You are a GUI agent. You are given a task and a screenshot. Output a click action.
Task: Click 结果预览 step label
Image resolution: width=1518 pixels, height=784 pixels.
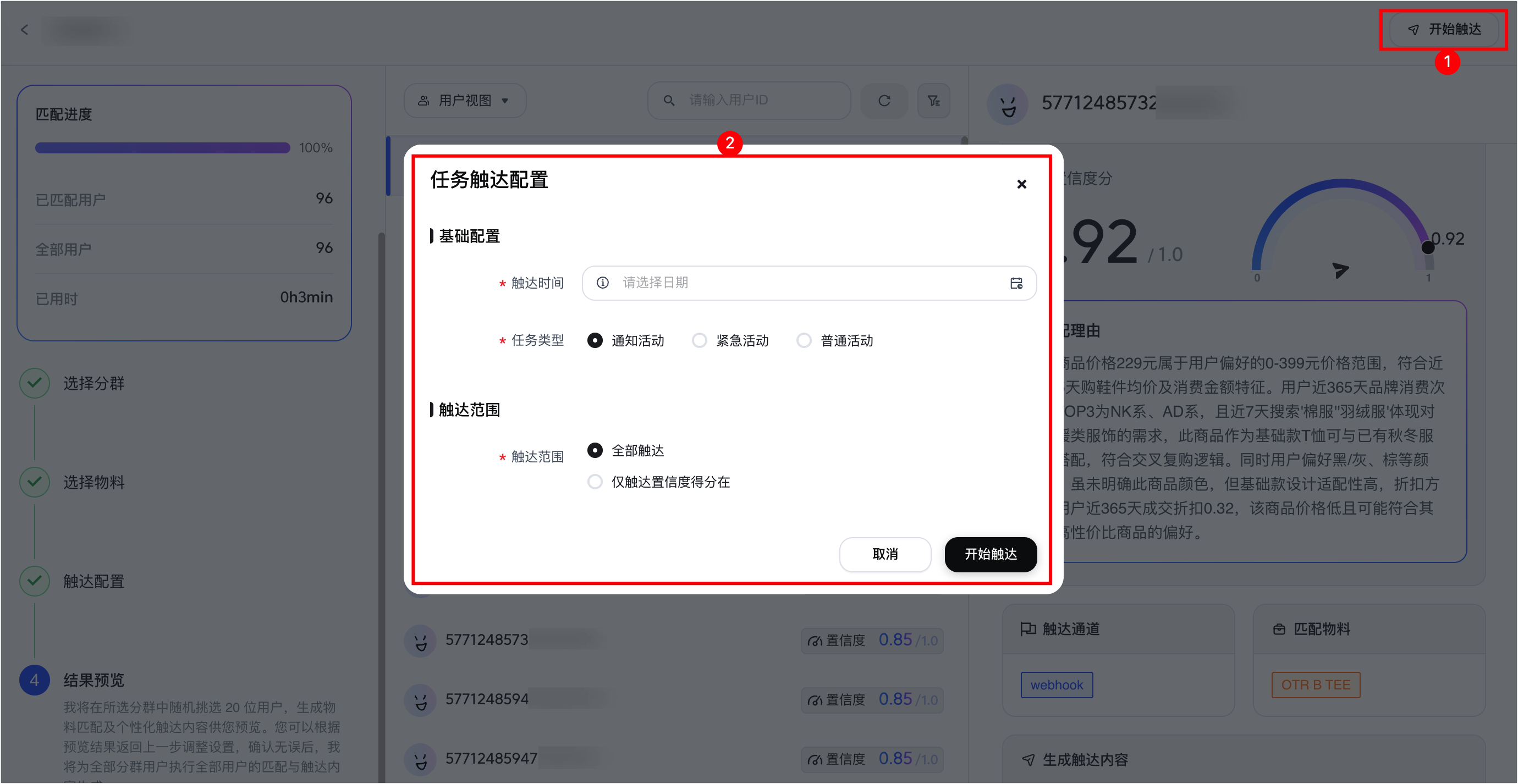[94, 680]
